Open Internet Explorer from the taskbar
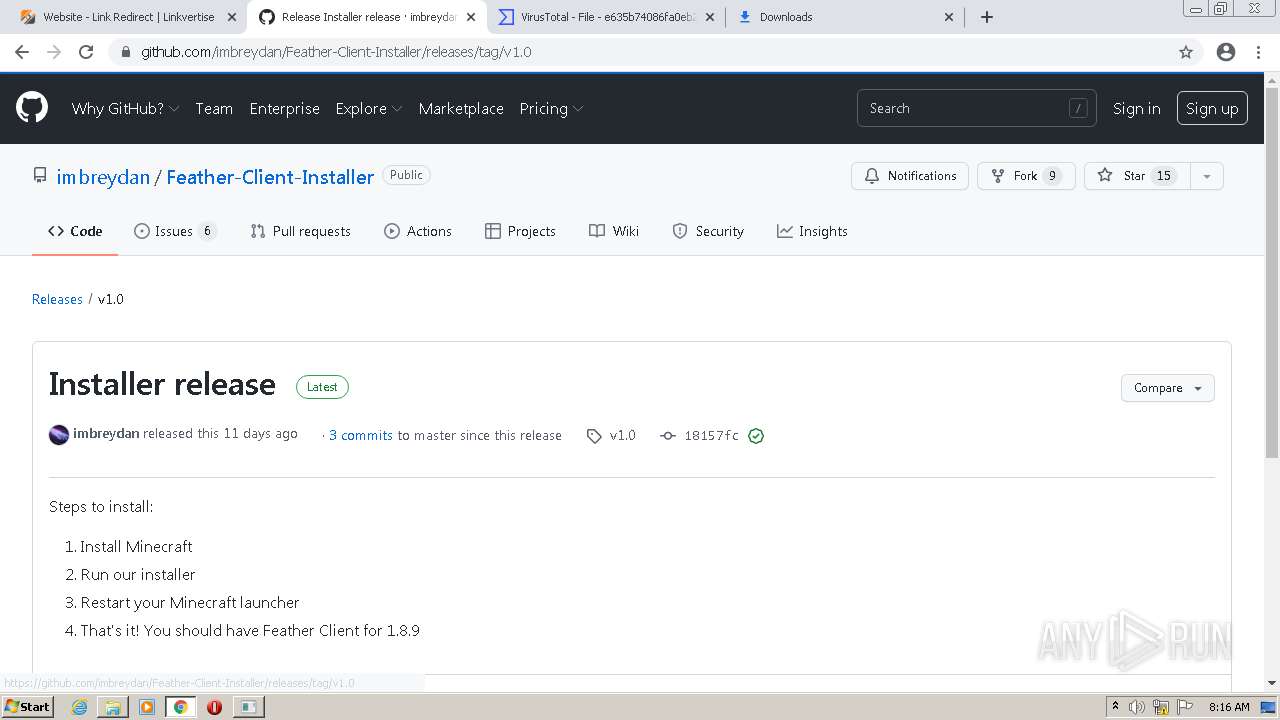 coord(80,707)
